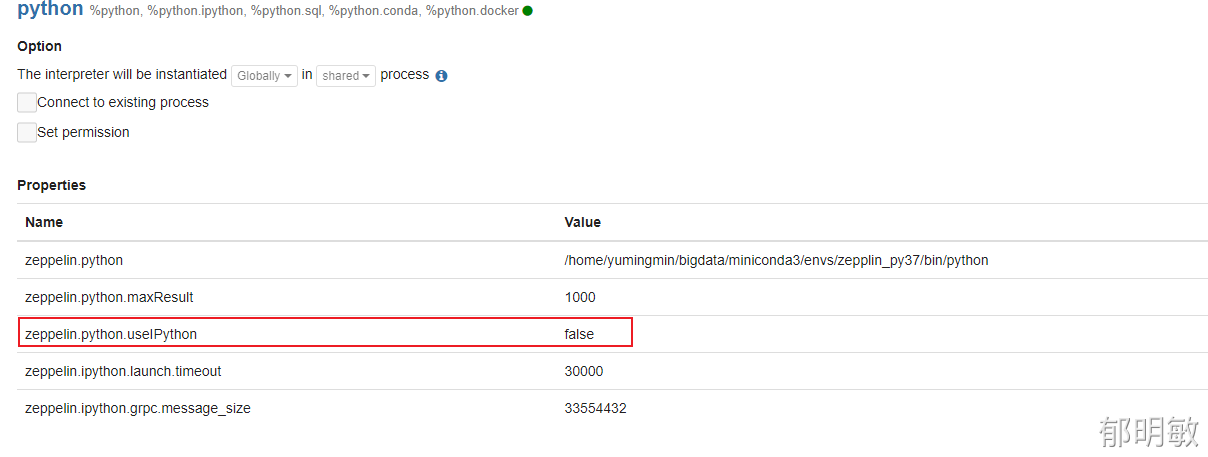Click the Properties section heading
Screen dimensions: 1208x457
[x=52, y=185]
